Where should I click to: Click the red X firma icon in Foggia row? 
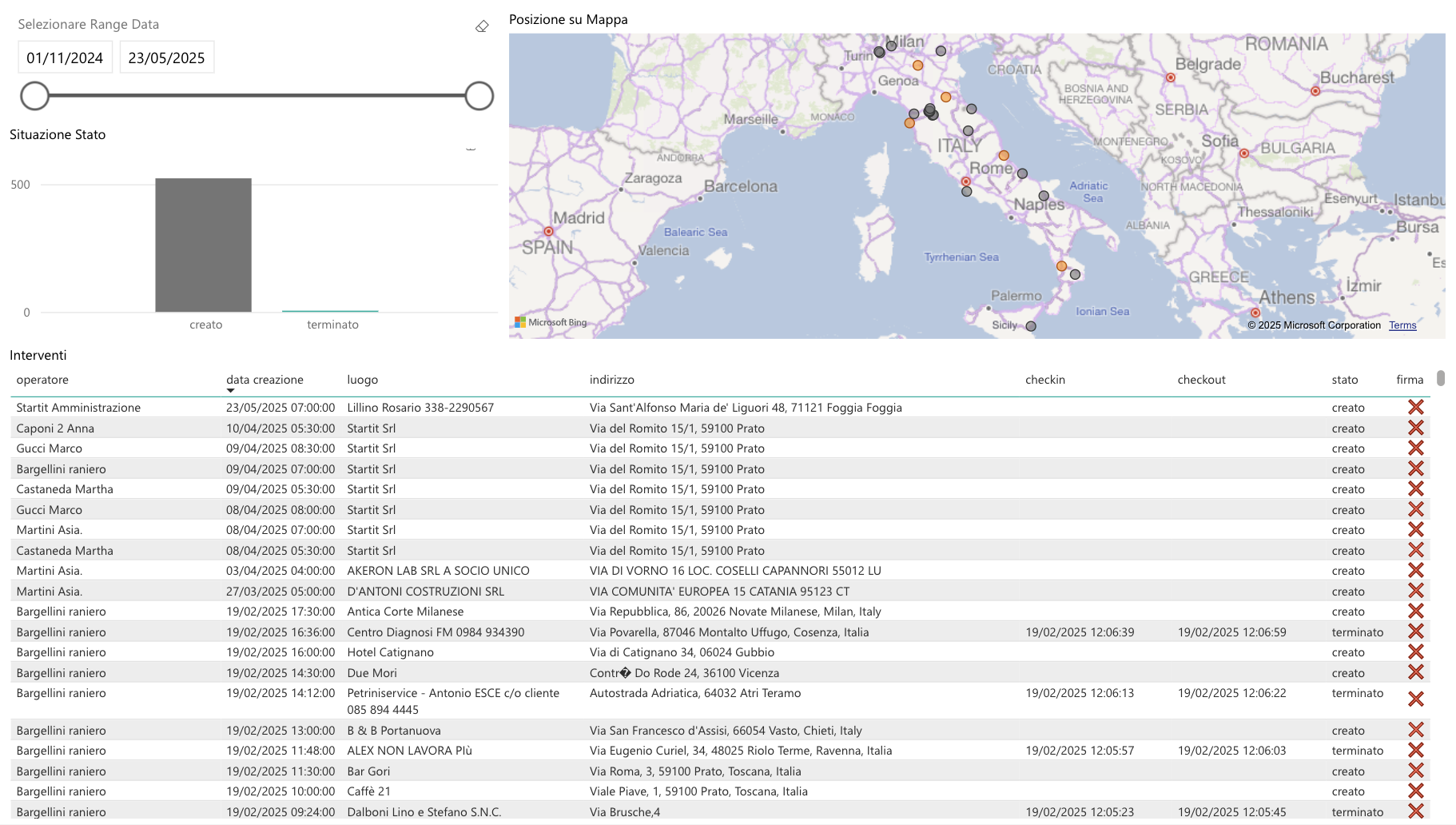coord(1415,408)
